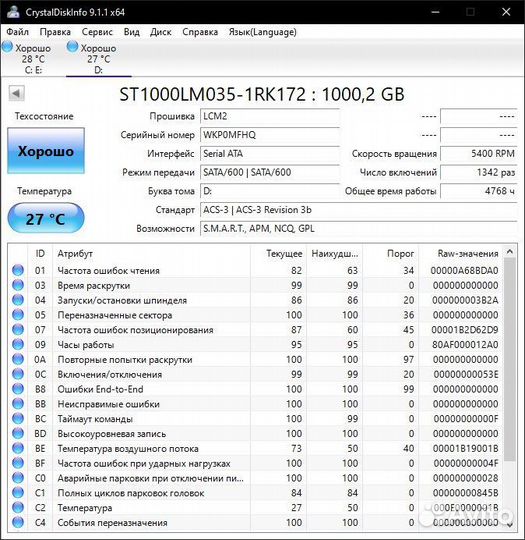Open the Диск menu
Viewport: 525px width, 540px height.
pos(161,32)
